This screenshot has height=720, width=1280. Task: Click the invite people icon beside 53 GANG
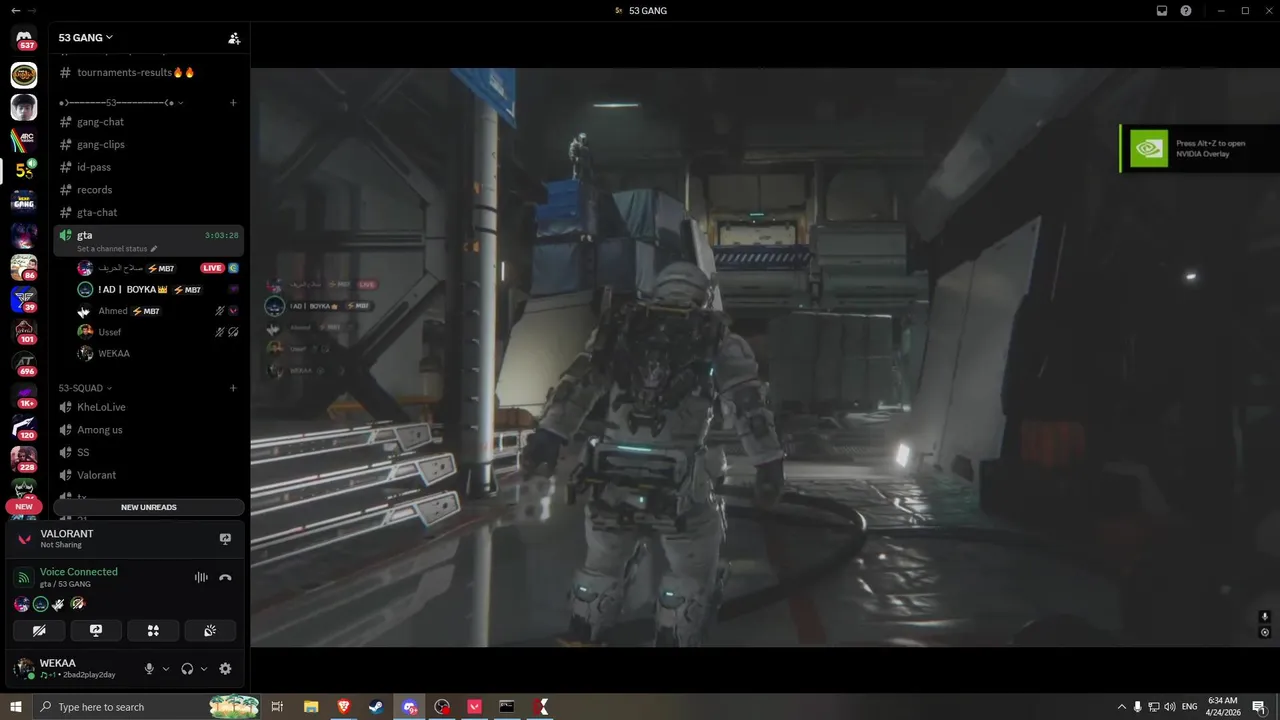pyautogui.click(x=234, y=38)
